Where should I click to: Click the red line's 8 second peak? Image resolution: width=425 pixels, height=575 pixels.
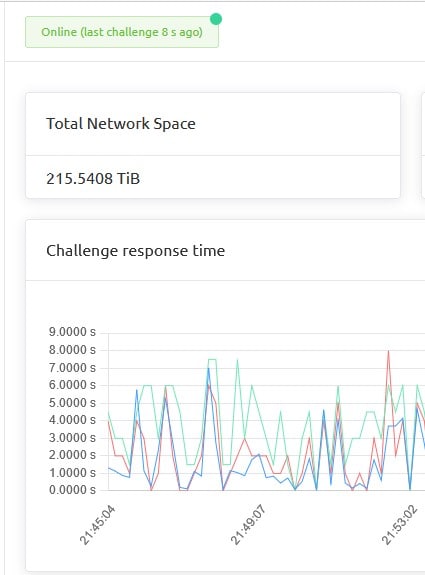pyautogui.click(x=388, y=351)
